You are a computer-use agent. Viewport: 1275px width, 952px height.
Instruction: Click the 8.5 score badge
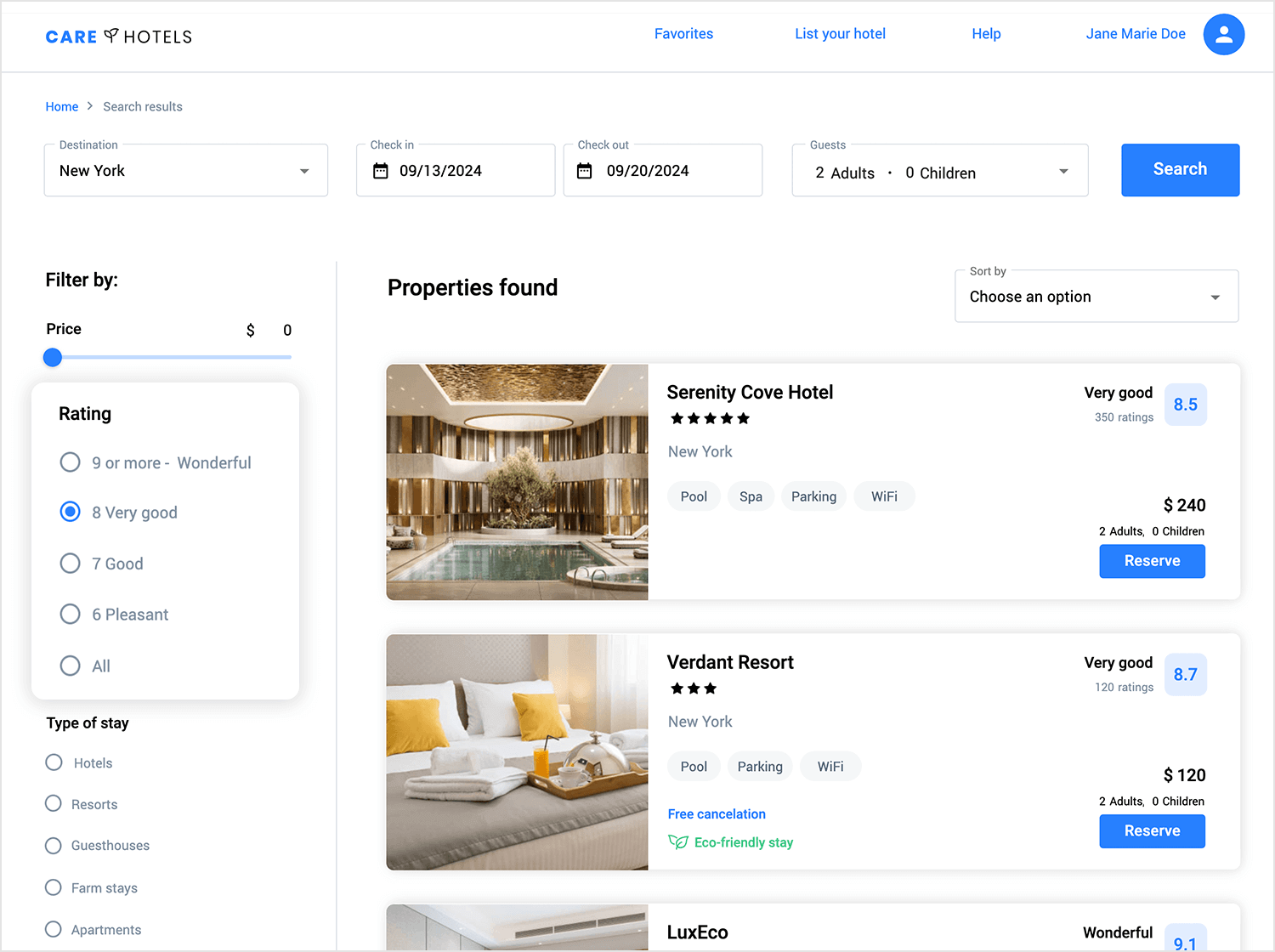1185,405
